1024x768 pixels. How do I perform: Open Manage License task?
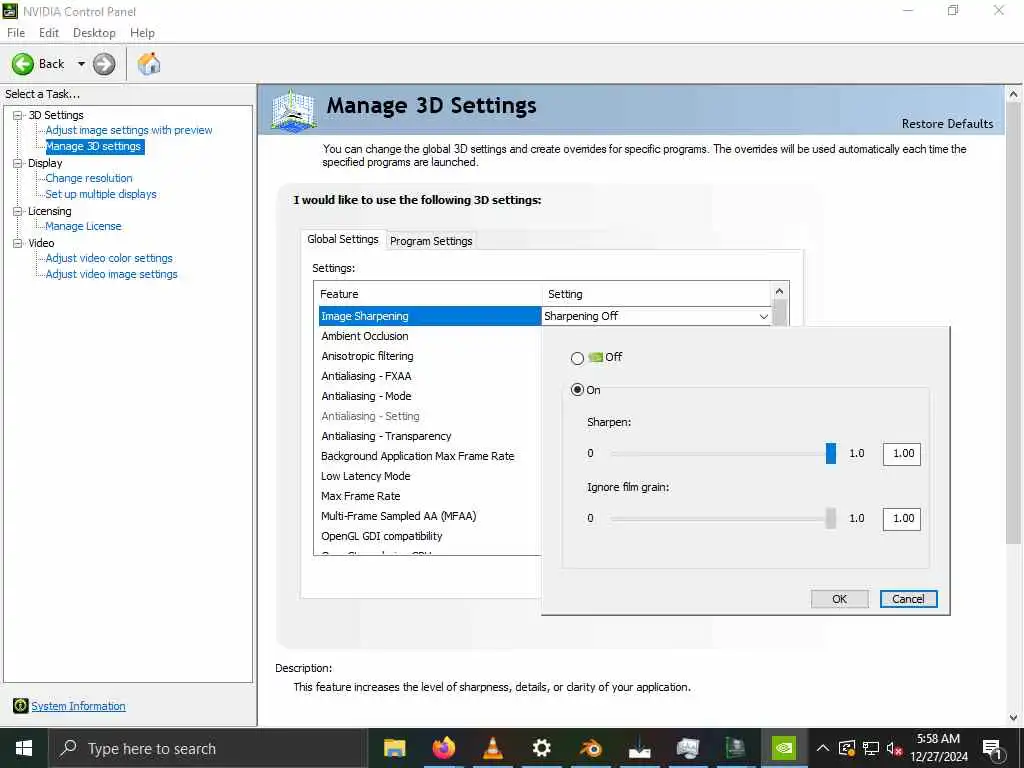(84, 226)
